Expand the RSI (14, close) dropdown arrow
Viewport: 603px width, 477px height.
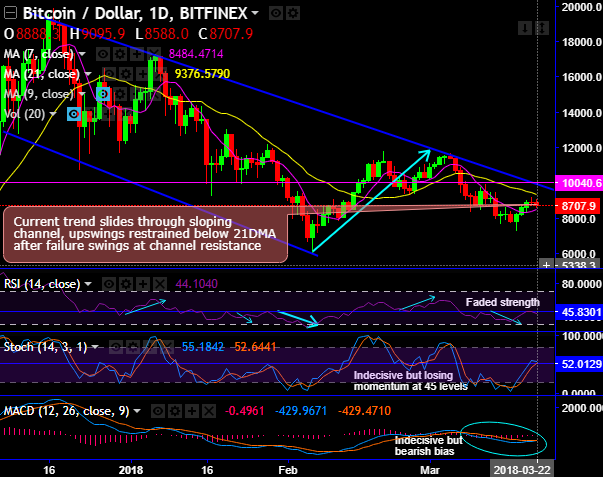88,284
